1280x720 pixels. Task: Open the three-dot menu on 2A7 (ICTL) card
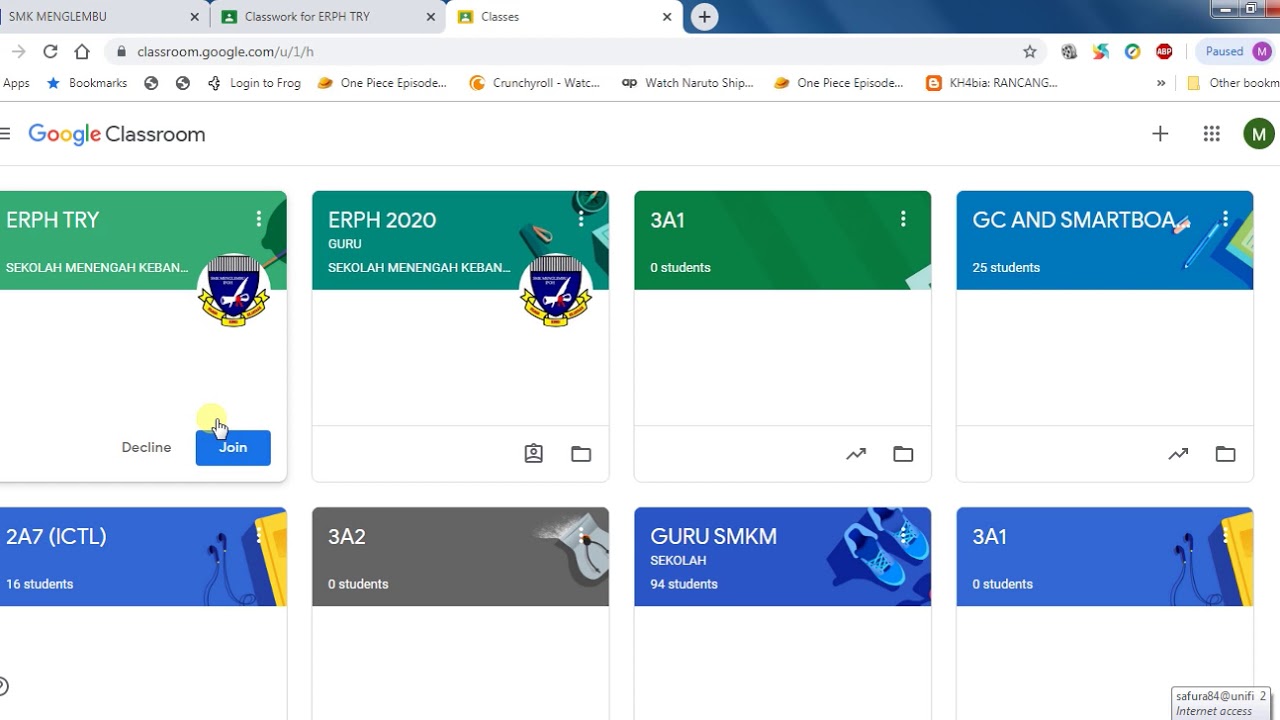pos(258,536)
